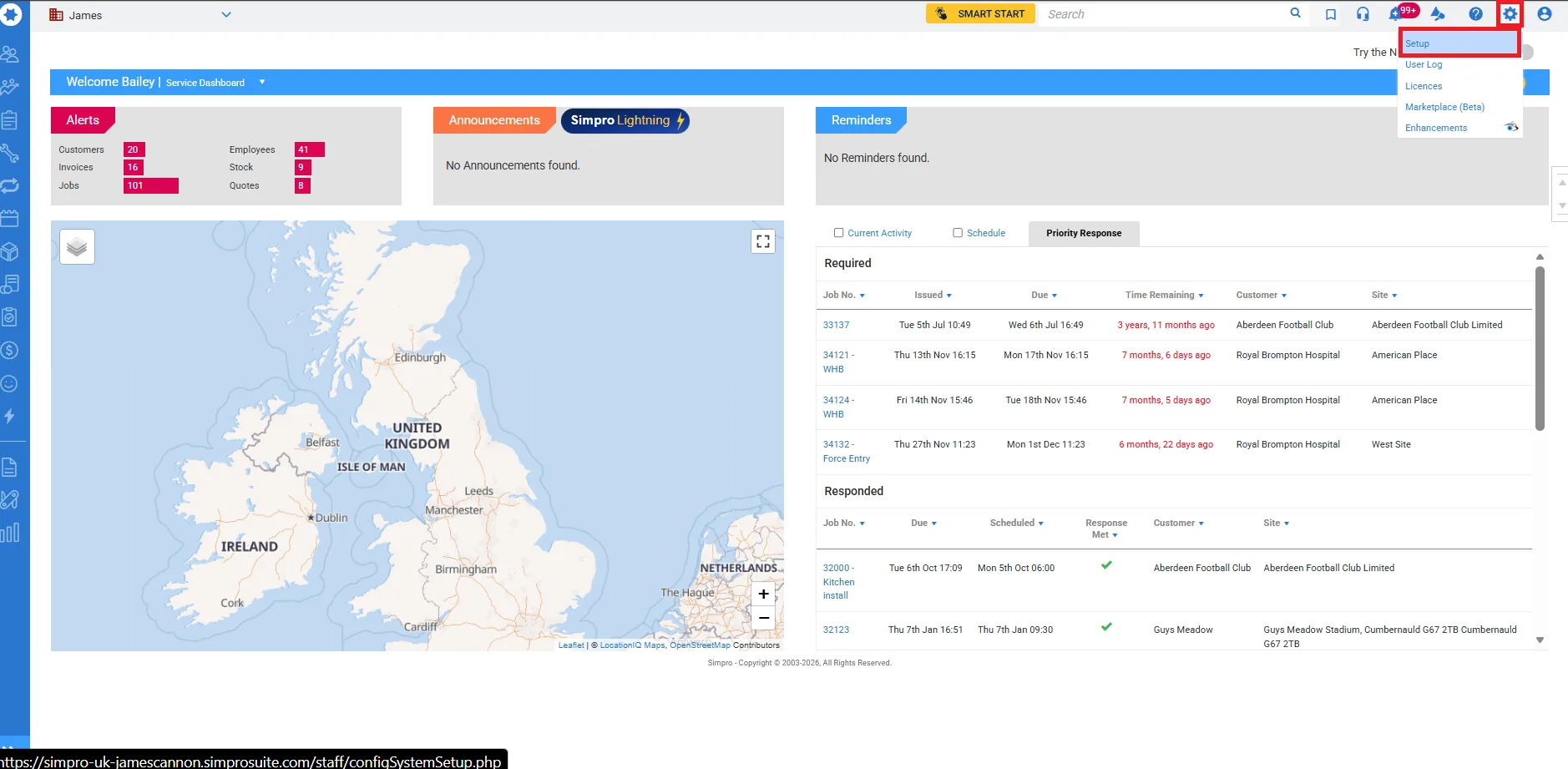Click the SMART START button
This screenshot has height=769, width=1568.
(x=980, y=13)
